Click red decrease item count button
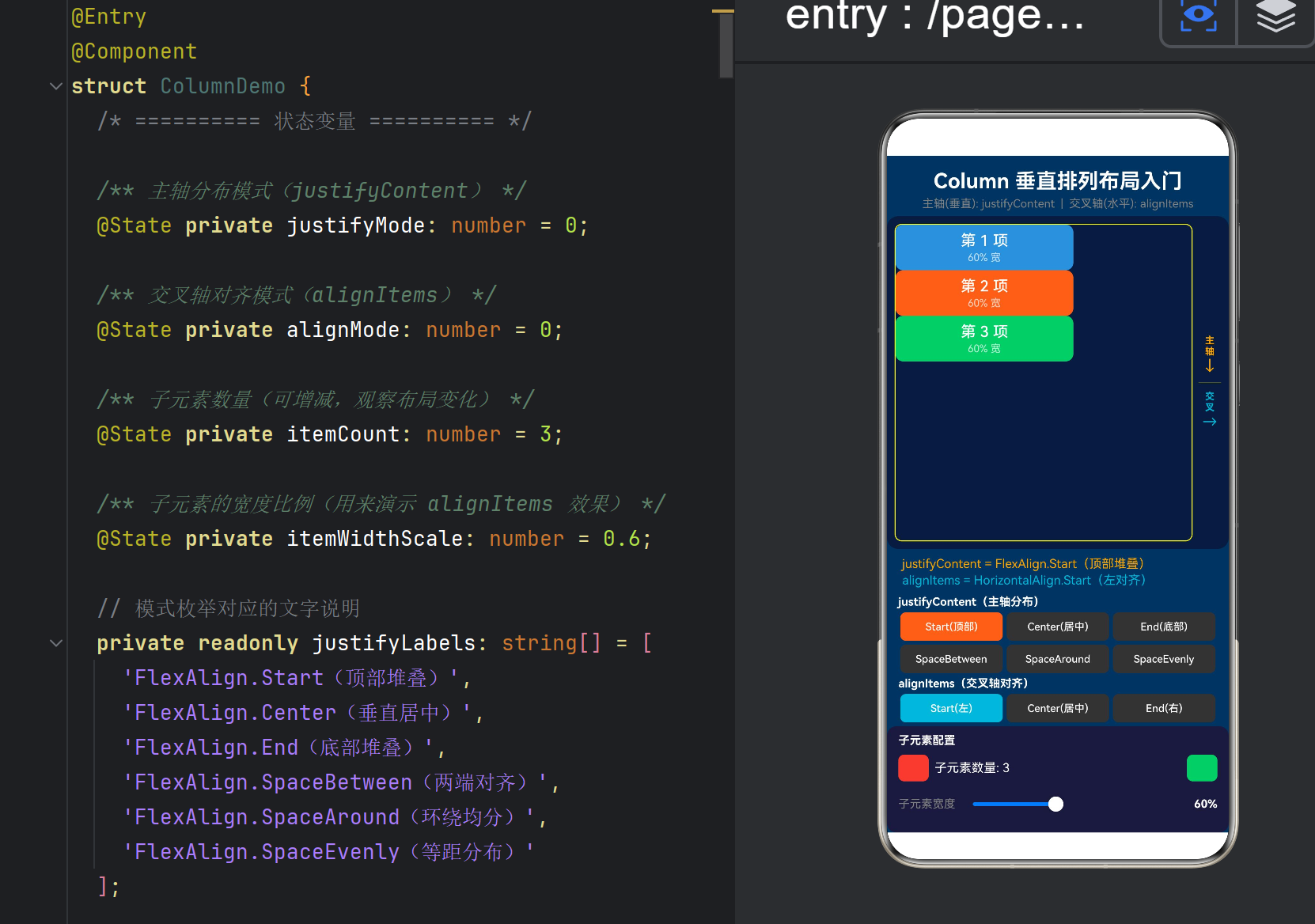The image size is (1315, 924). tap(913, 767)
